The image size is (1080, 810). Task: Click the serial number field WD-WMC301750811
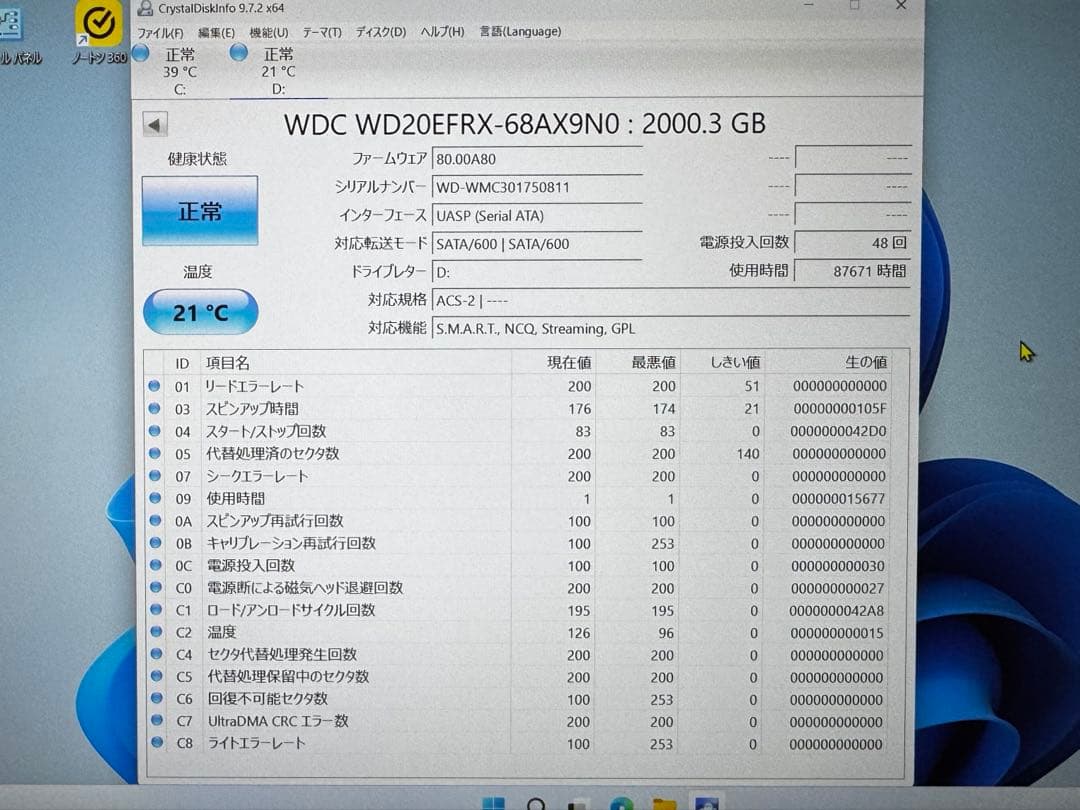point(537,187)
